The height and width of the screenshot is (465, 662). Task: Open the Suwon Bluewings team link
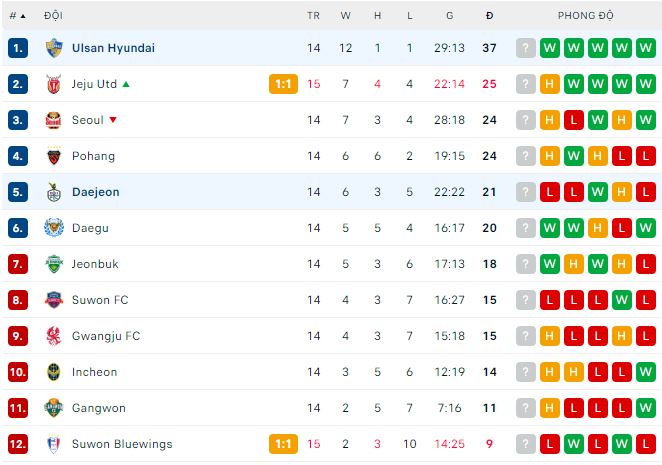[x=122, y=444]
